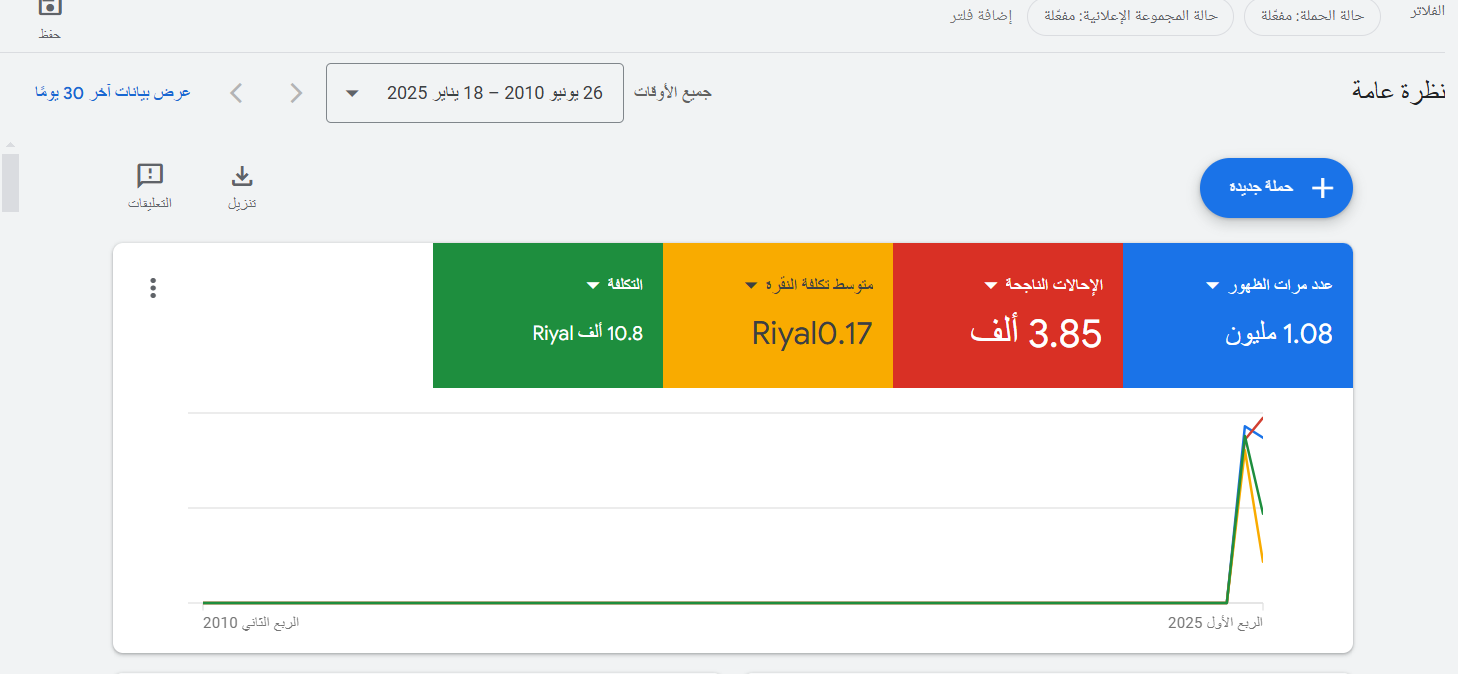The width and height of the screenshot is (1458, 674).
Task: Click the عرض بيانات آخر 30 يومًا link
Action: [x=113, y=92]
